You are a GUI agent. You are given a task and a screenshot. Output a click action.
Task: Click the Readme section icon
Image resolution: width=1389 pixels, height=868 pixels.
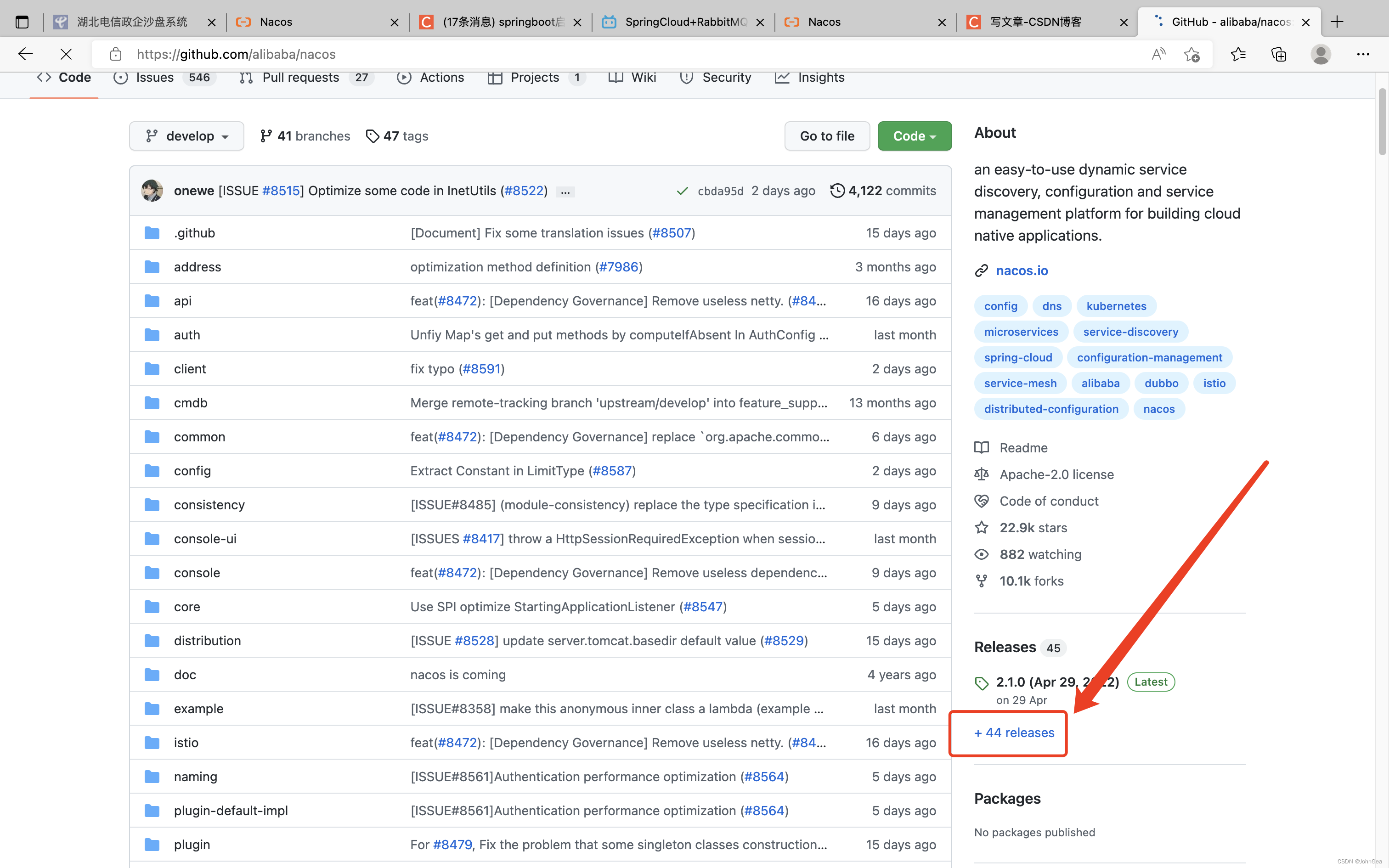[x=982, y=447]
